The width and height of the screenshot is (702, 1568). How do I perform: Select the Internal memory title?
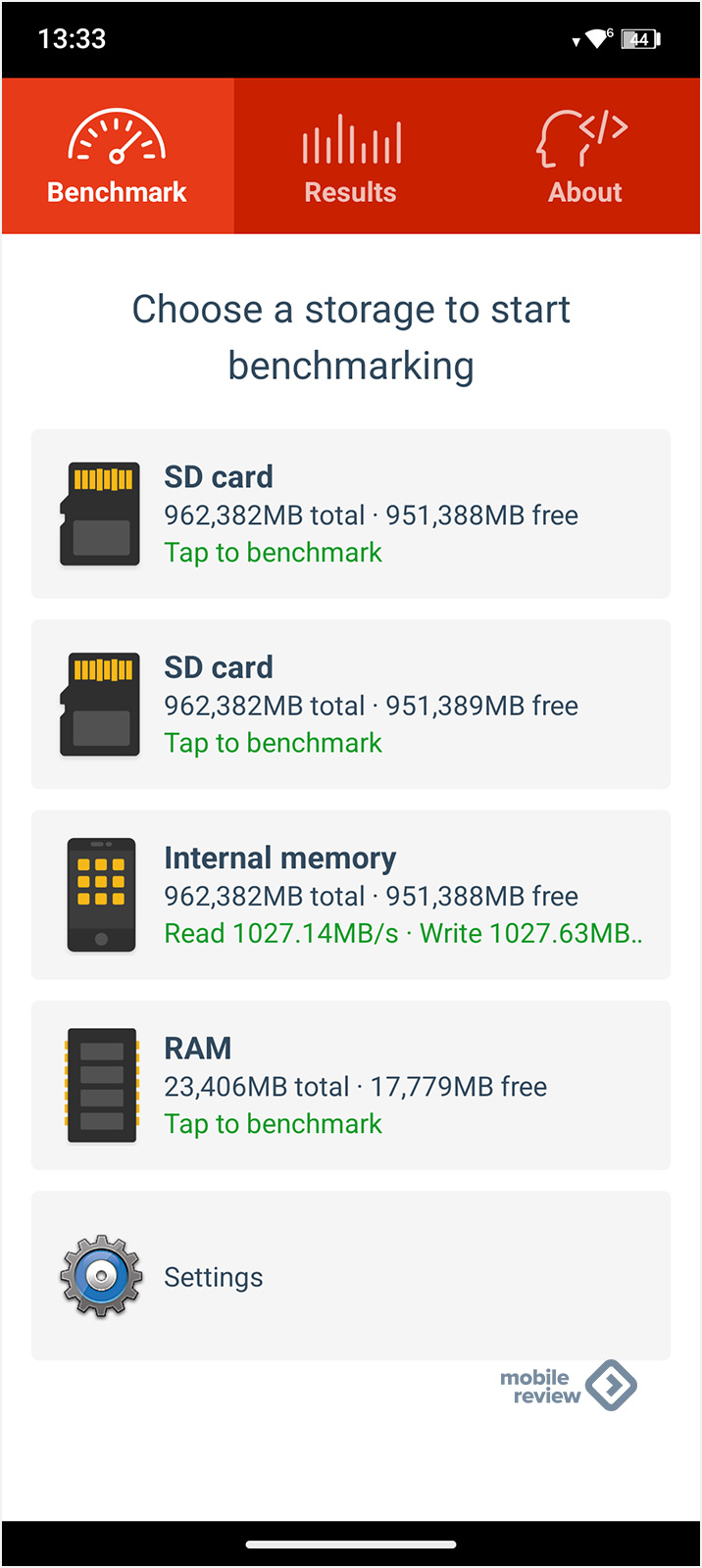click(279, 857)
